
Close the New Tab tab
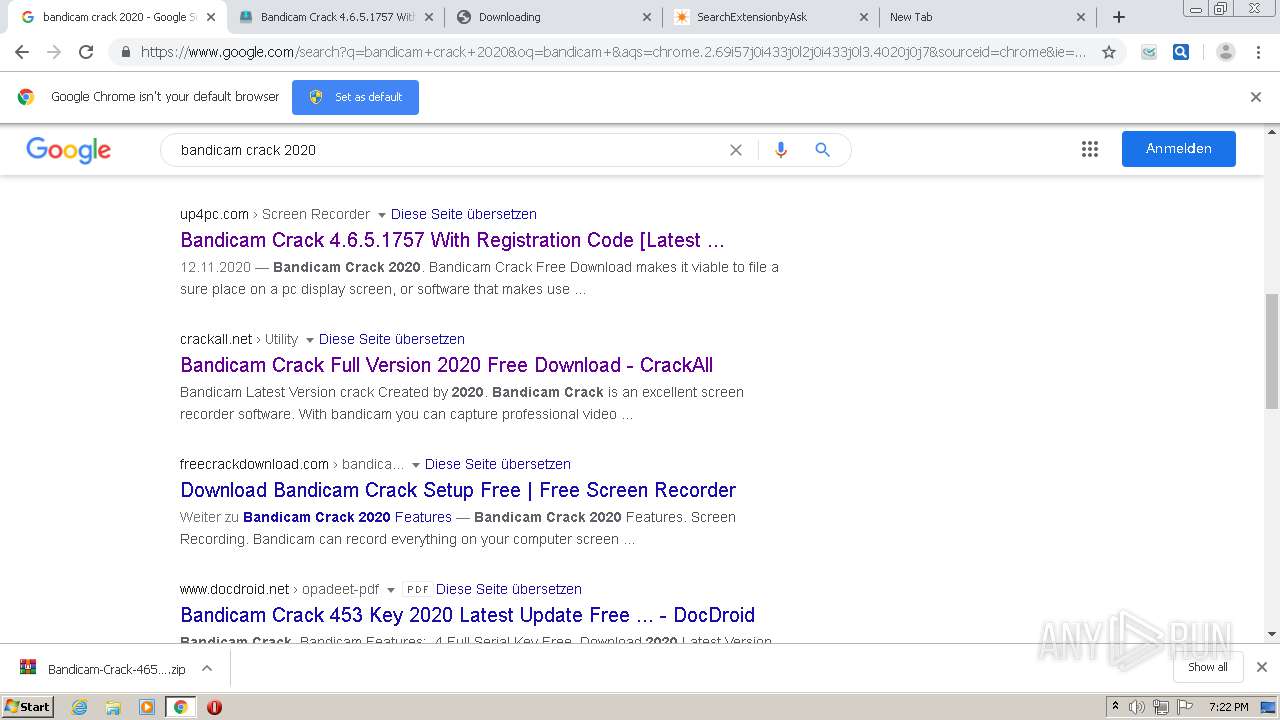[x=1081, y=17]
